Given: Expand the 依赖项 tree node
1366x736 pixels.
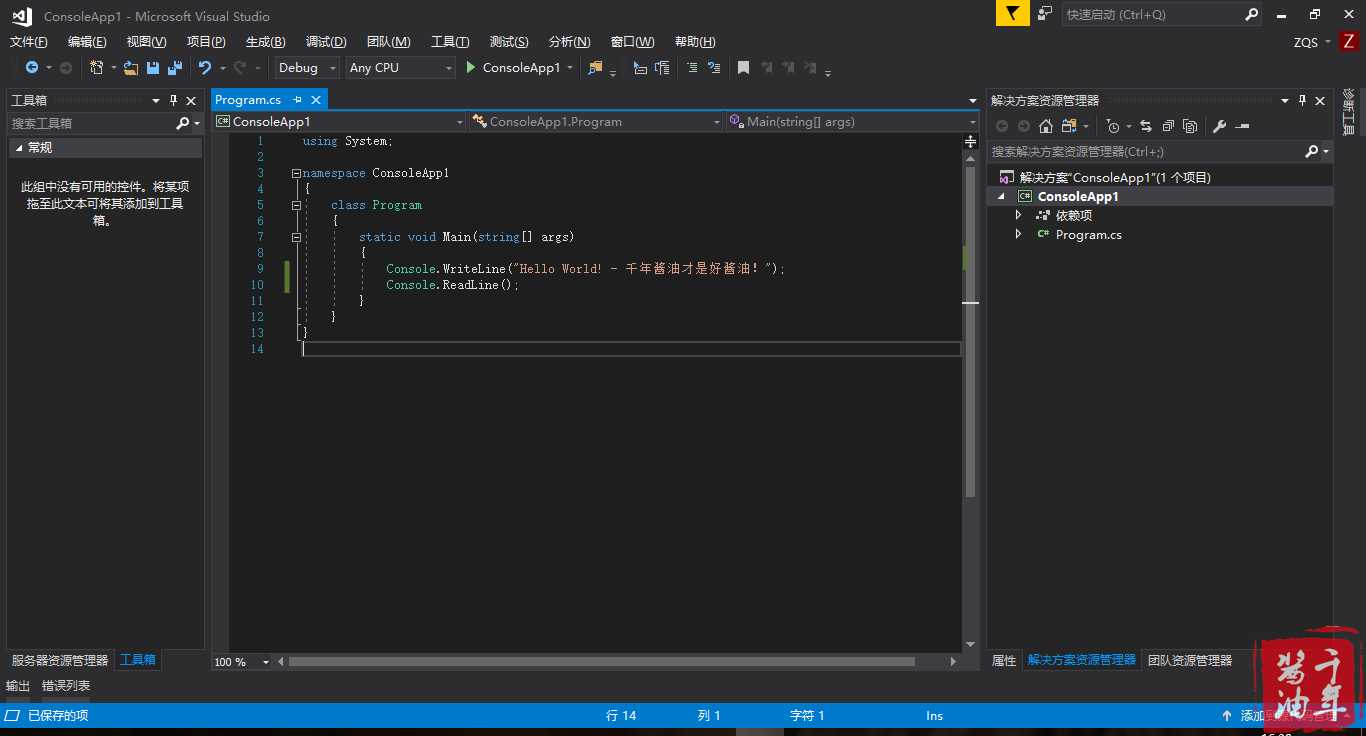Looking at the screenshot, I should coord(1018,215).
